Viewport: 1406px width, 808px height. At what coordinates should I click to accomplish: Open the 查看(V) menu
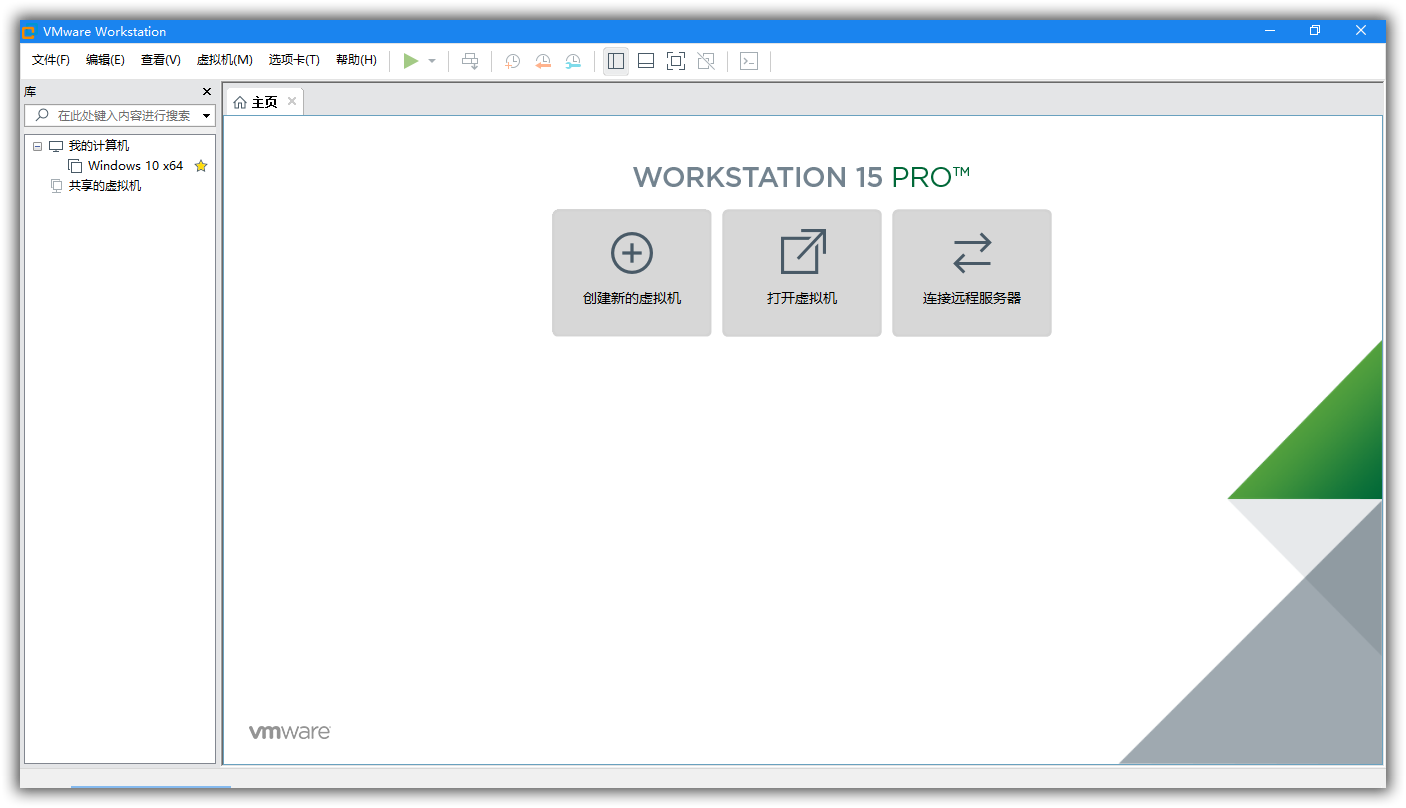[x=161, y=60]
